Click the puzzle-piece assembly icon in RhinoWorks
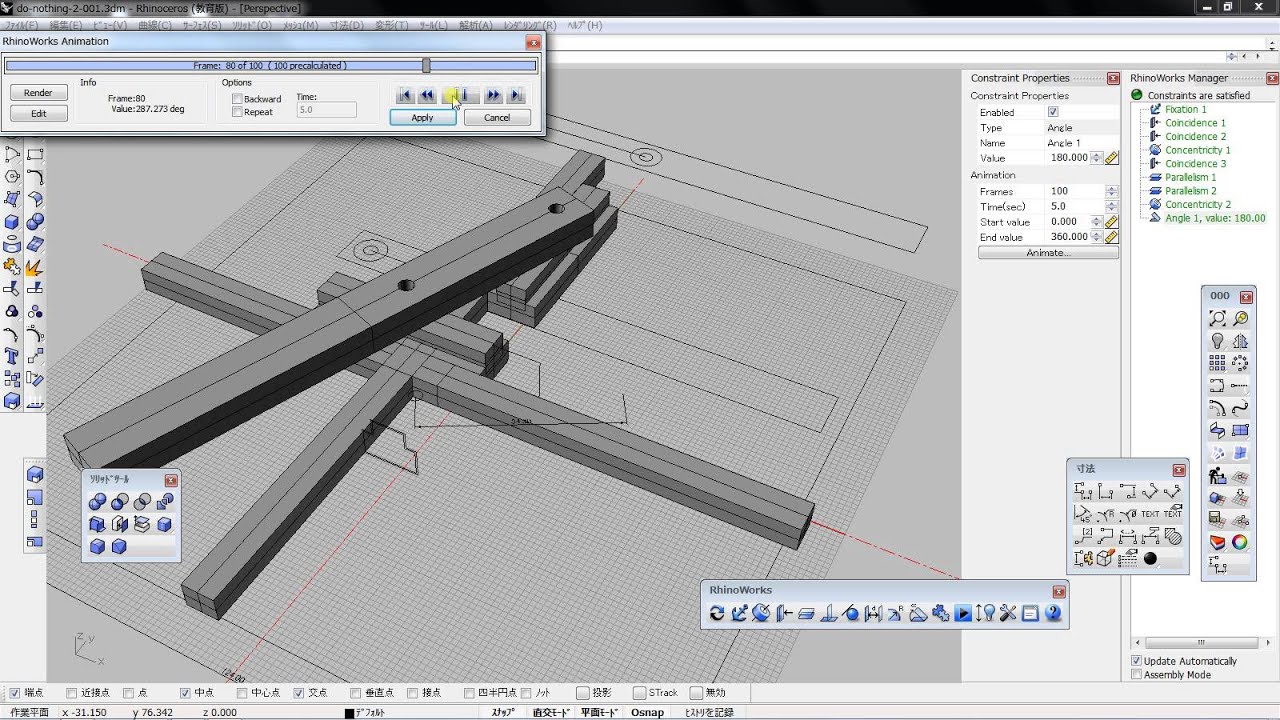This screenshot has width=1280, height=720. (941, 613)
